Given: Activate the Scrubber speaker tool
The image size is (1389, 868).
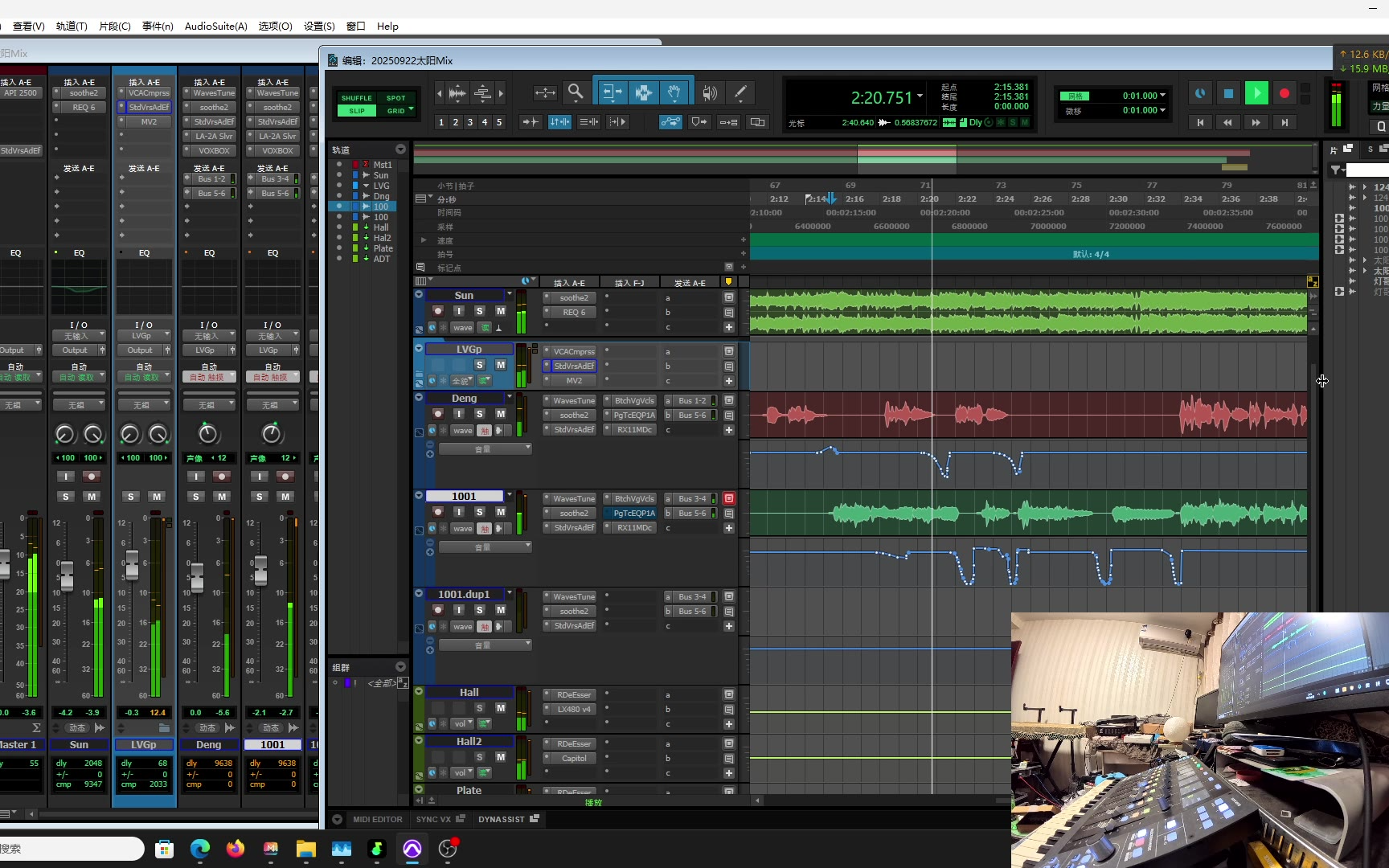Looking at the screenshot, I should click(709, 92).
